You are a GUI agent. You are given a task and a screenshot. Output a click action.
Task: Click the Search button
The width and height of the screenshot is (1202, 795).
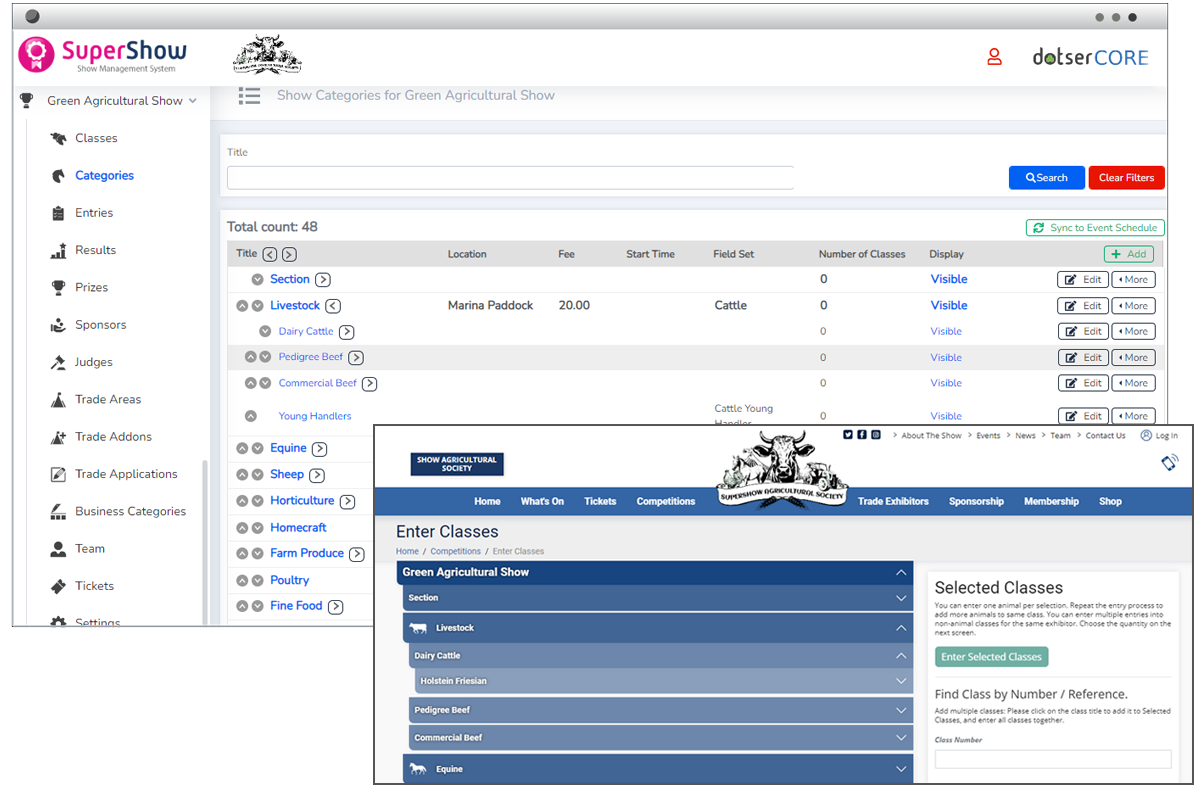pos(1046,178)
